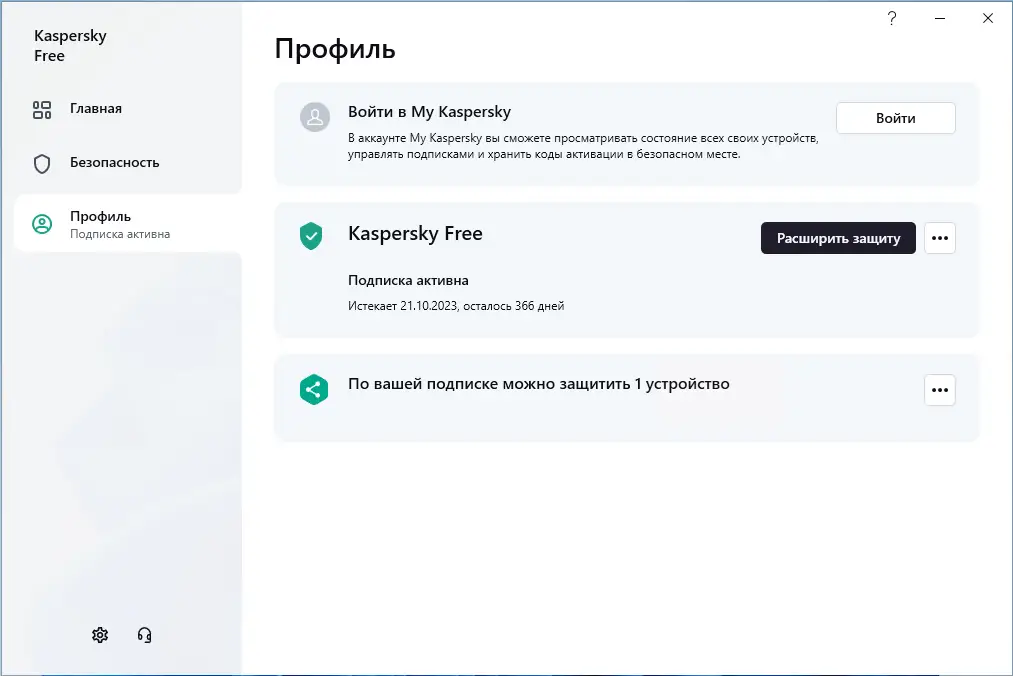Open settings via the gear icon
This screenshot has height=676, width=1013.
[100, 635]
